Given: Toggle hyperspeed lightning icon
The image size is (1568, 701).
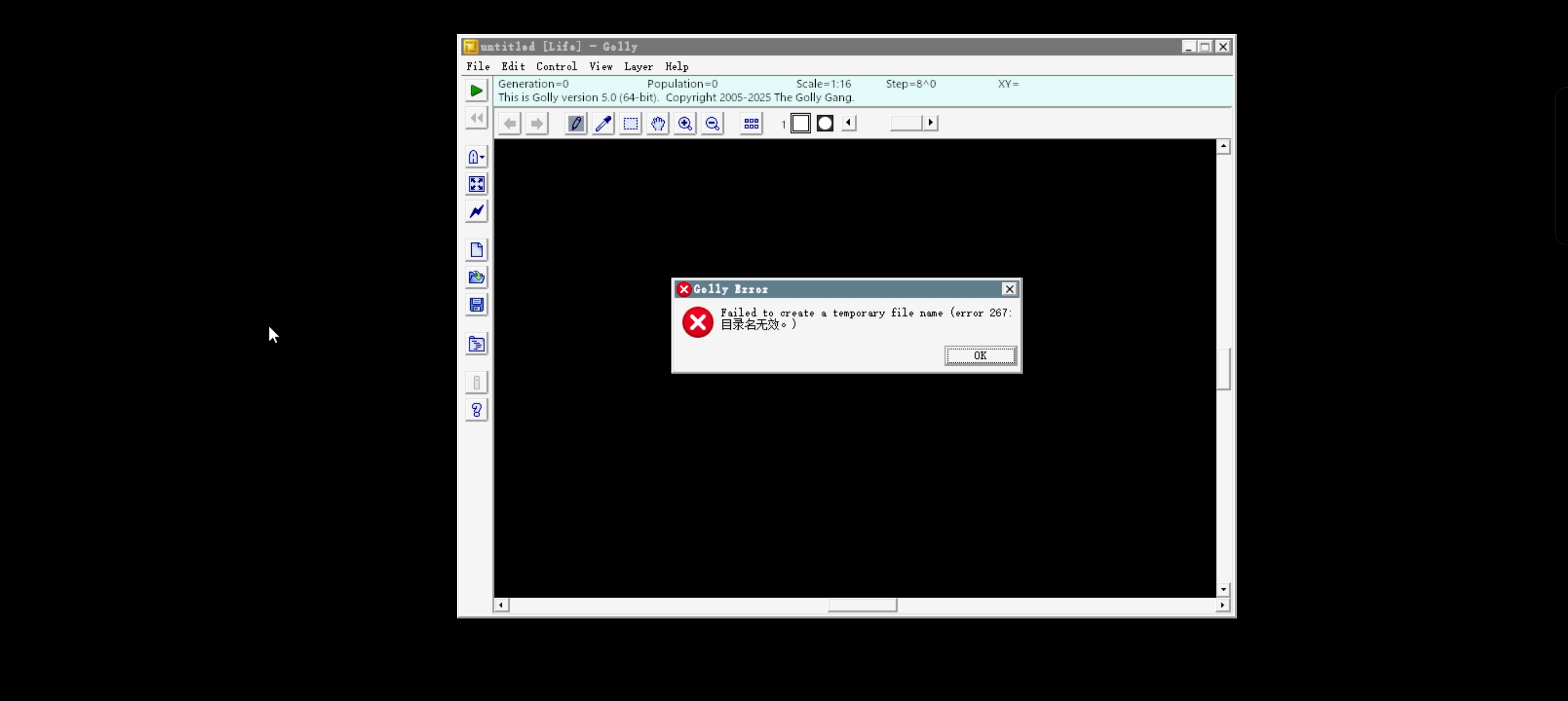Looking at the screenshot, I should point(477,211).
